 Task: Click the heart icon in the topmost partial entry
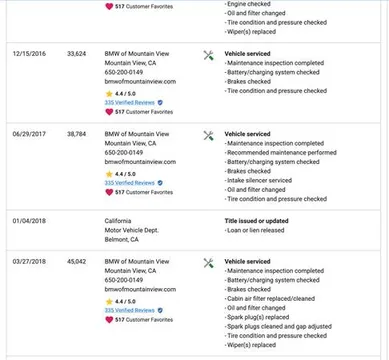click(x=109, y=6)
